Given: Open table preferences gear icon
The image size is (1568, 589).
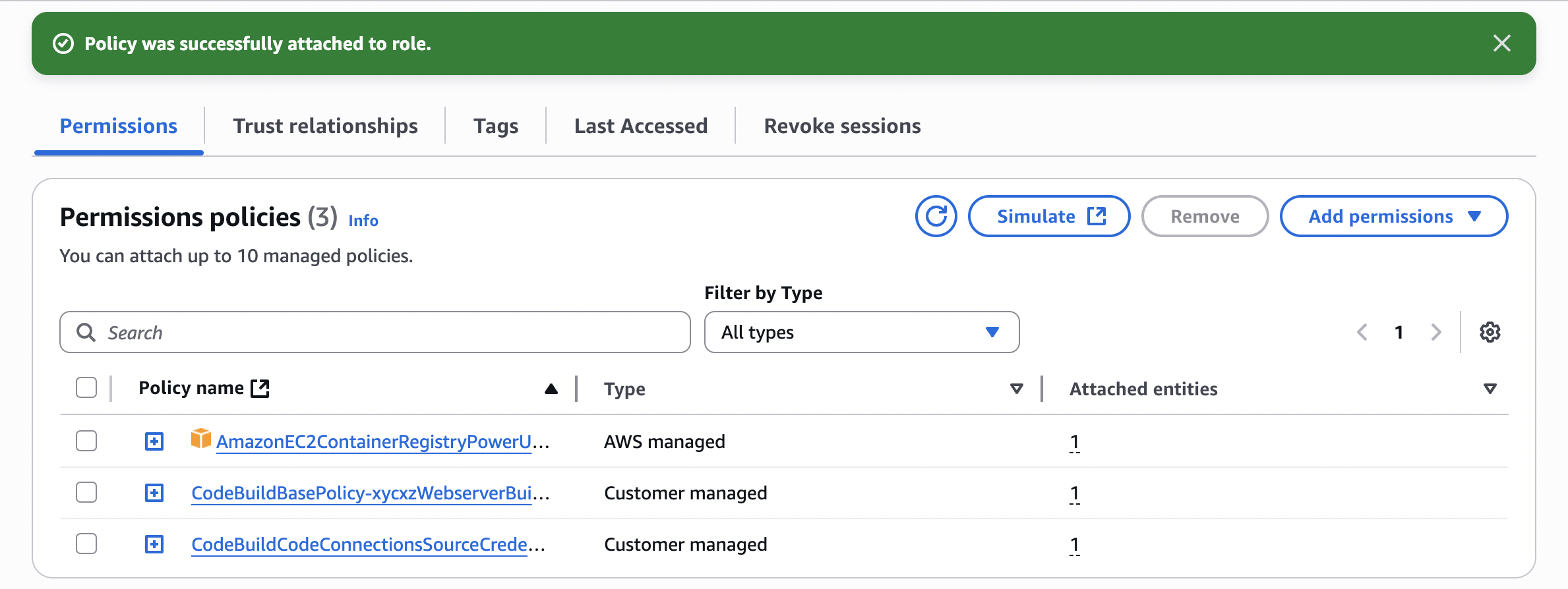Looking at the screenshot, I should (1490, 332).
